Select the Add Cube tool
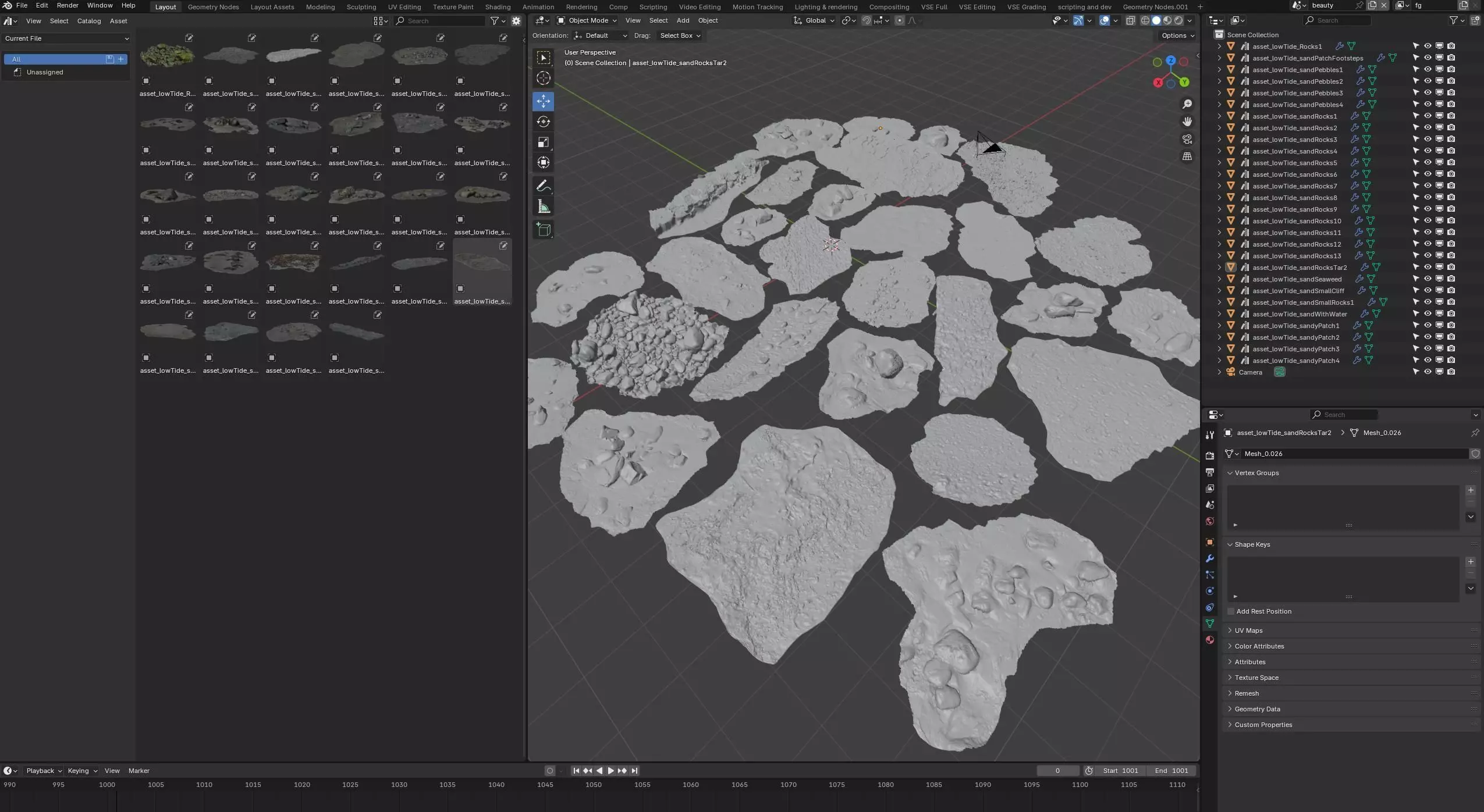Image resolution: width=1484 pixels, height=812 pixels. (543, 230)
